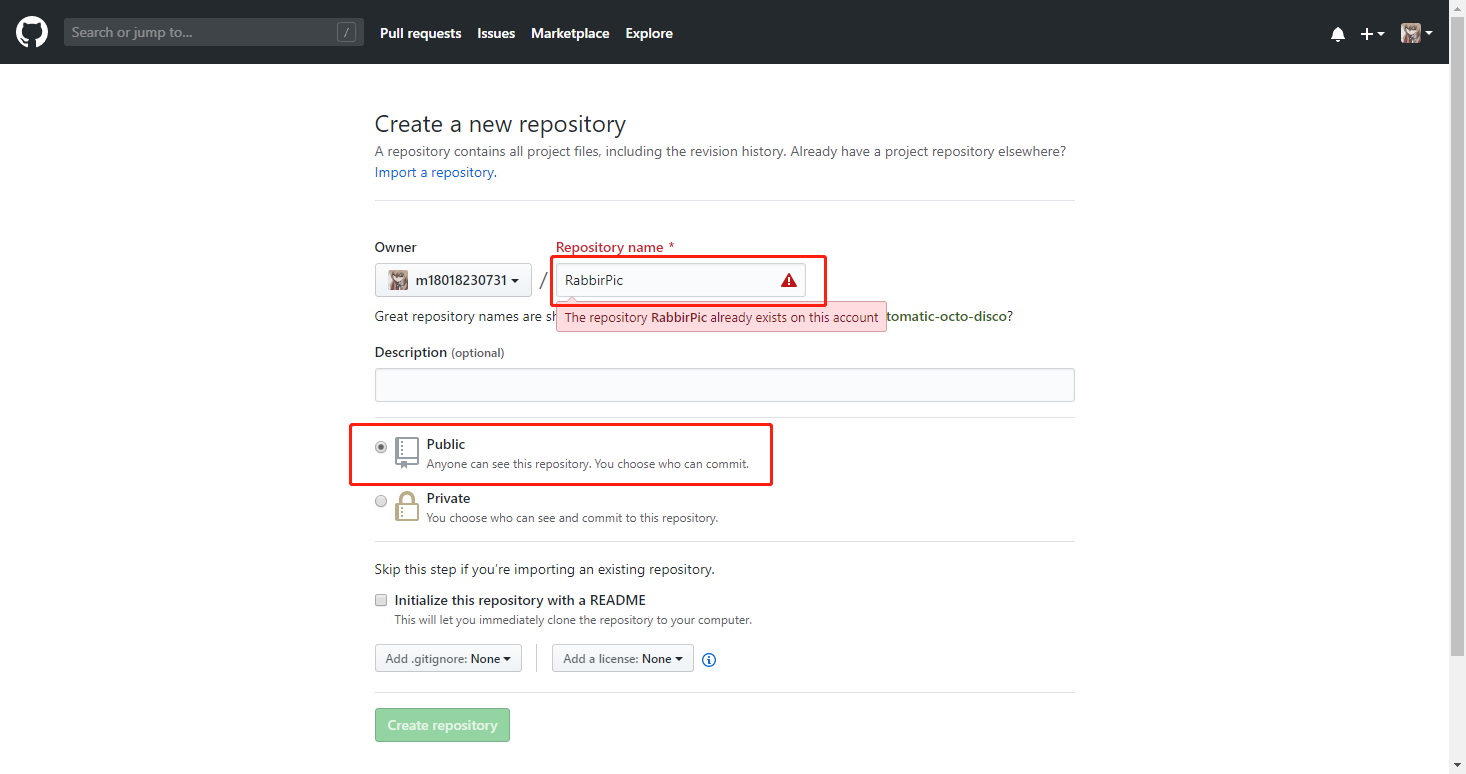Click the Description text field
This screenshot has height=774, width=1466.
[724, 385]
